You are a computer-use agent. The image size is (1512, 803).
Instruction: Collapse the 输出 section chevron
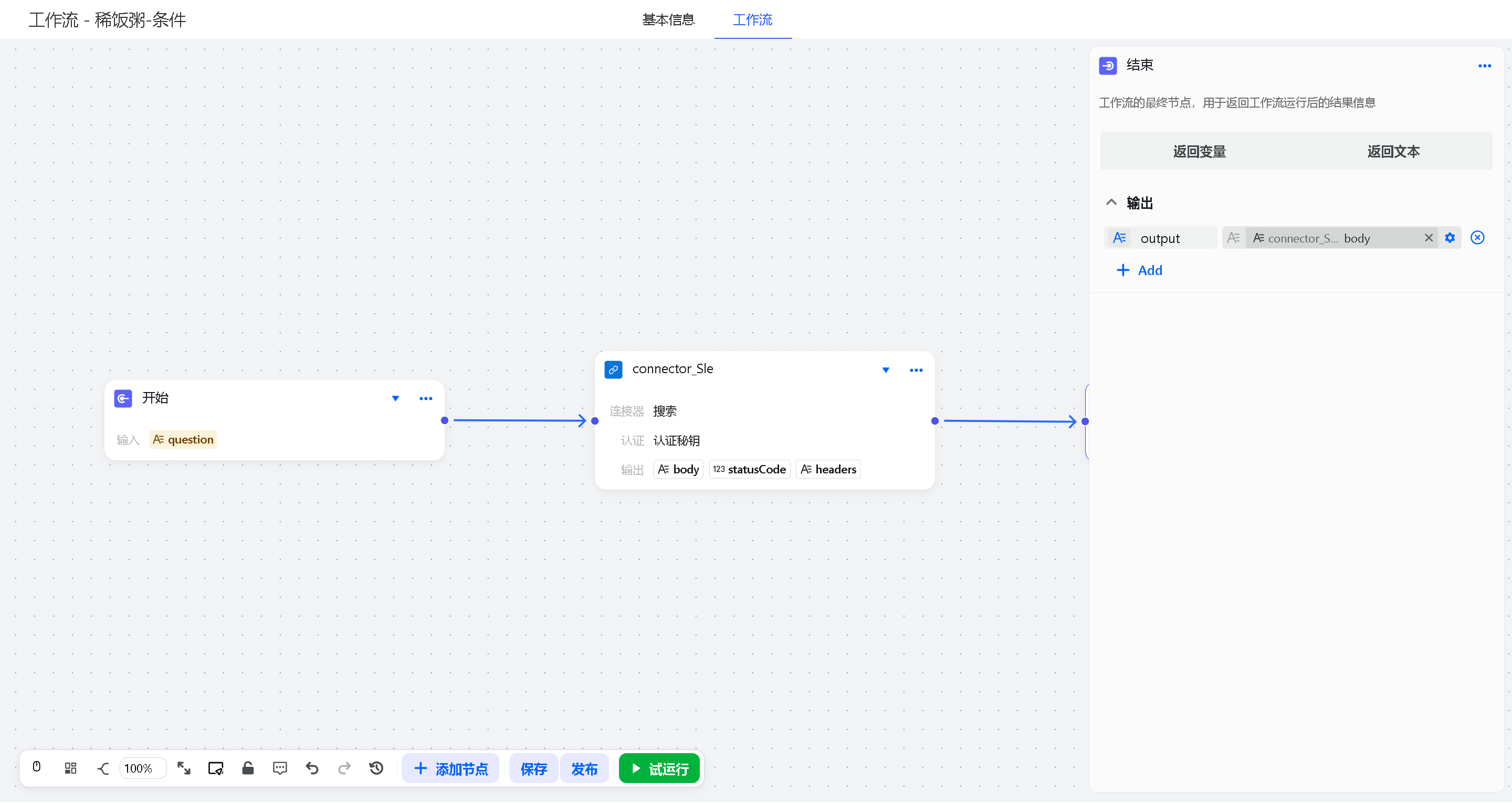click(1110, 203)
